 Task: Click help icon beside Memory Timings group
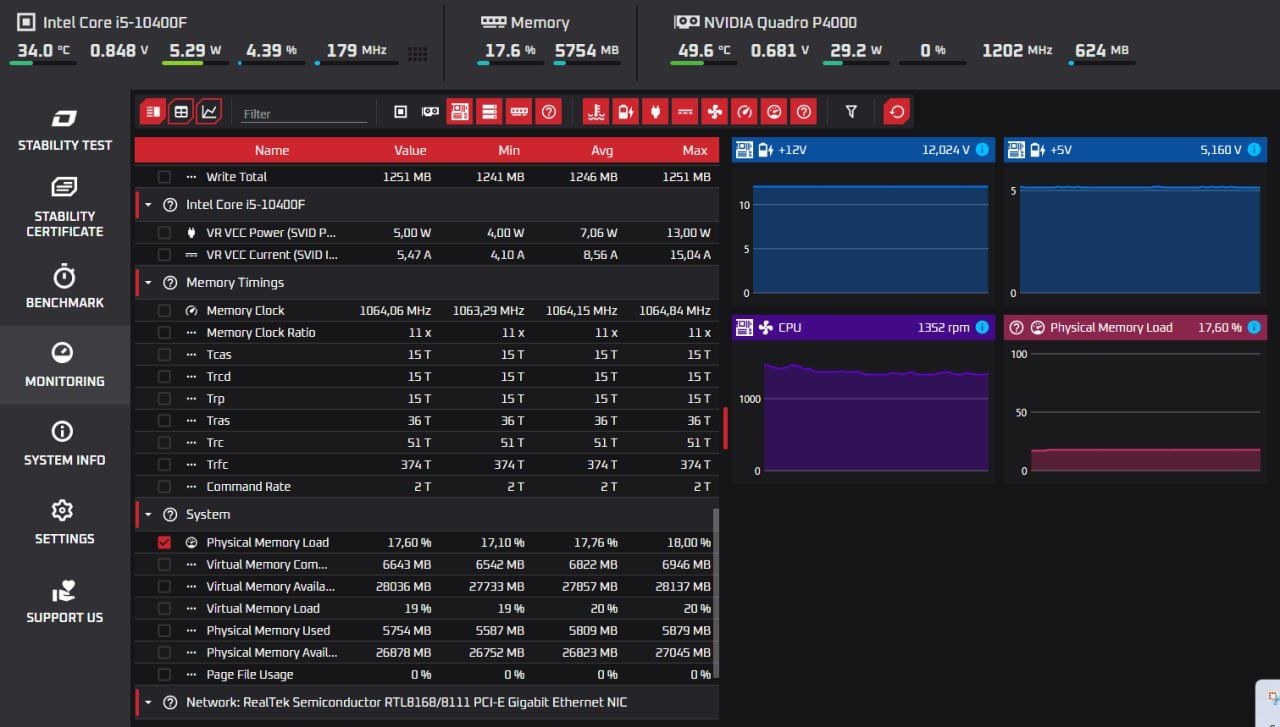tap(170, 283)
